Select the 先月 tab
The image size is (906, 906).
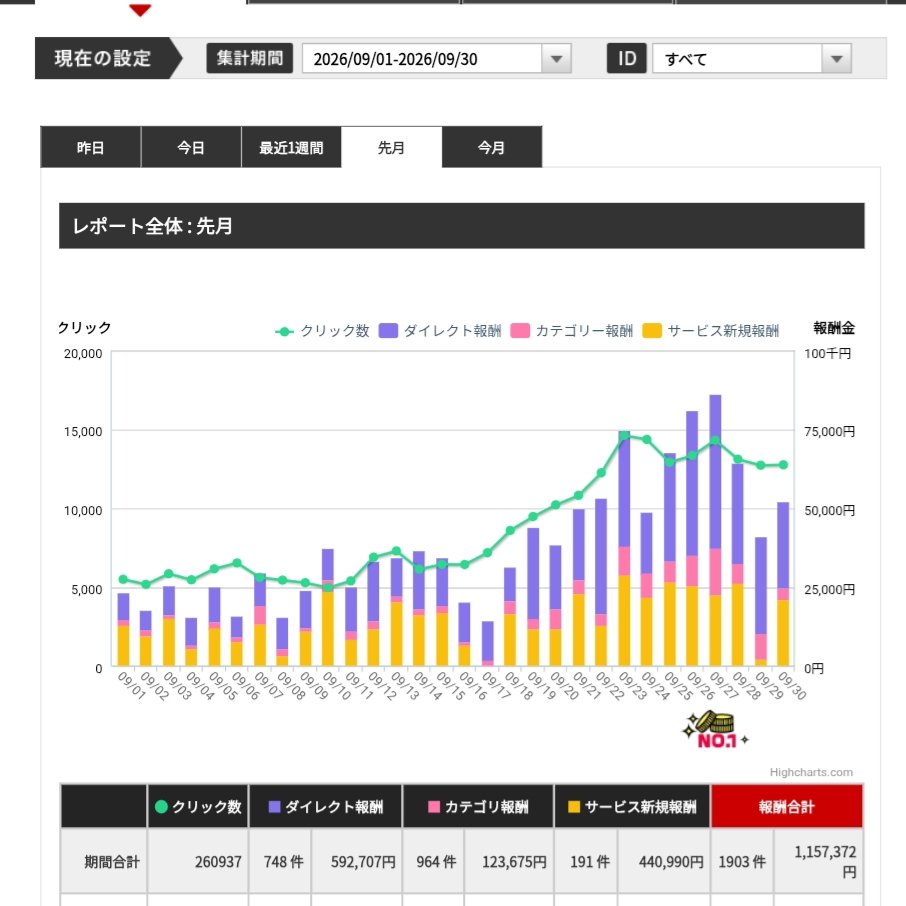pyautogui.click(x=391, y=147)
